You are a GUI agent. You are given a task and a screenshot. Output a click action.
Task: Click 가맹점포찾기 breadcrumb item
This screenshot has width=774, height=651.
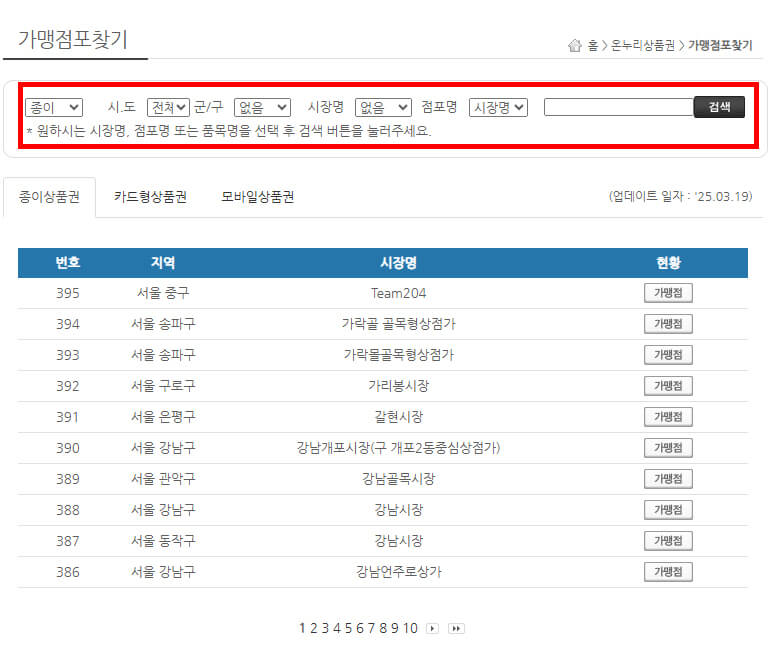[720, 45]
